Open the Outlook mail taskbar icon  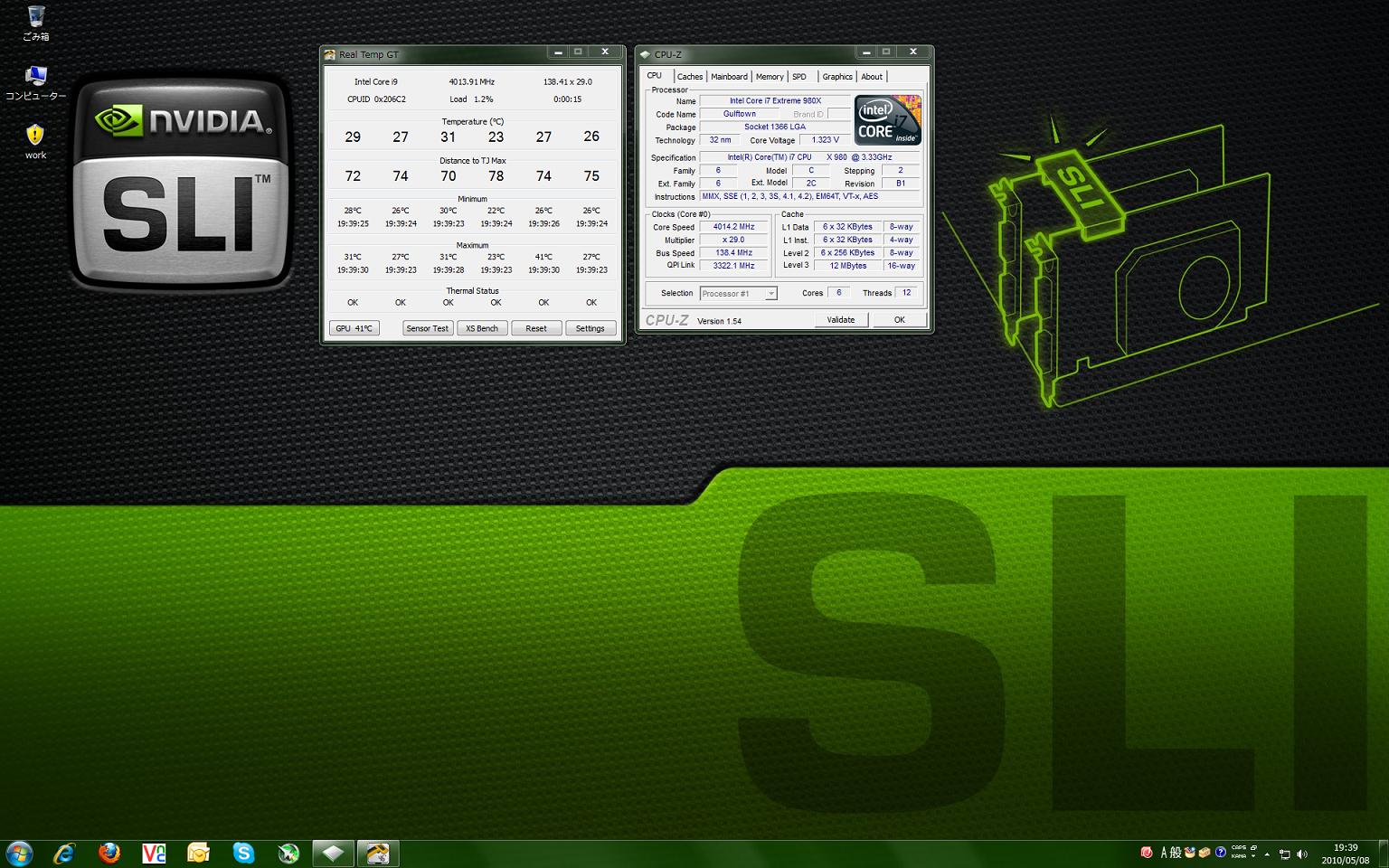click(x=198, y=853)
